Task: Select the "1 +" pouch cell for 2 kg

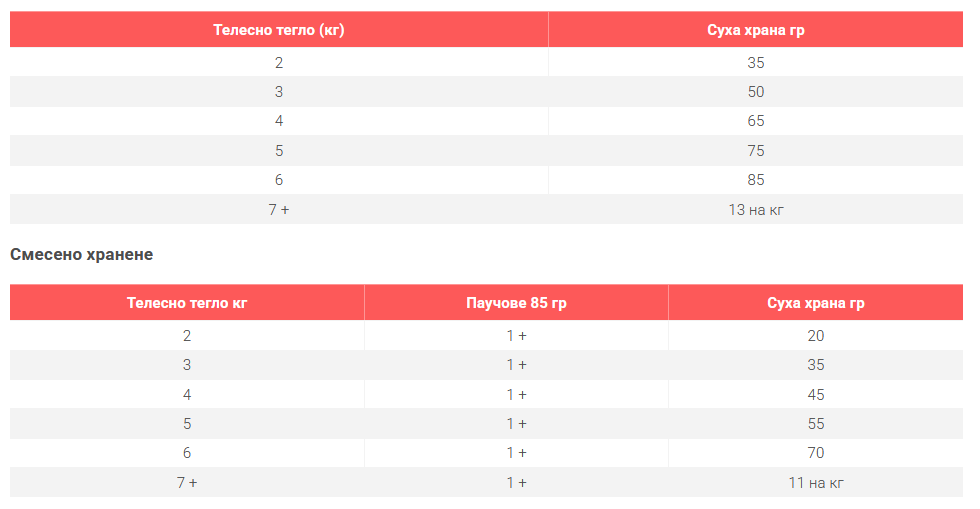Action: click(x=516, y=336)
